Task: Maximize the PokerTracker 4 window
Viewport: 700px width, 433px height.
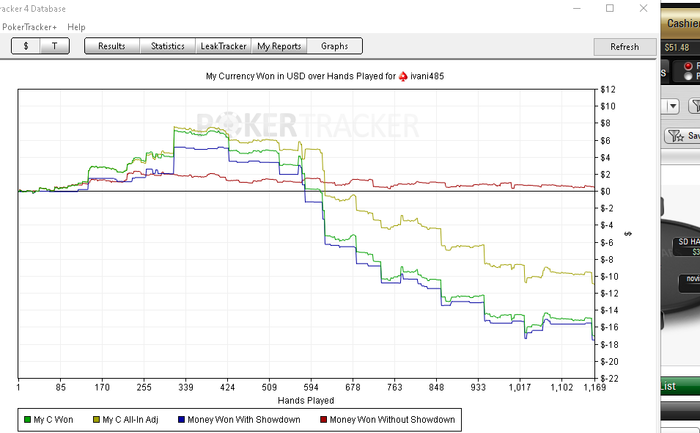Action: 610,8
